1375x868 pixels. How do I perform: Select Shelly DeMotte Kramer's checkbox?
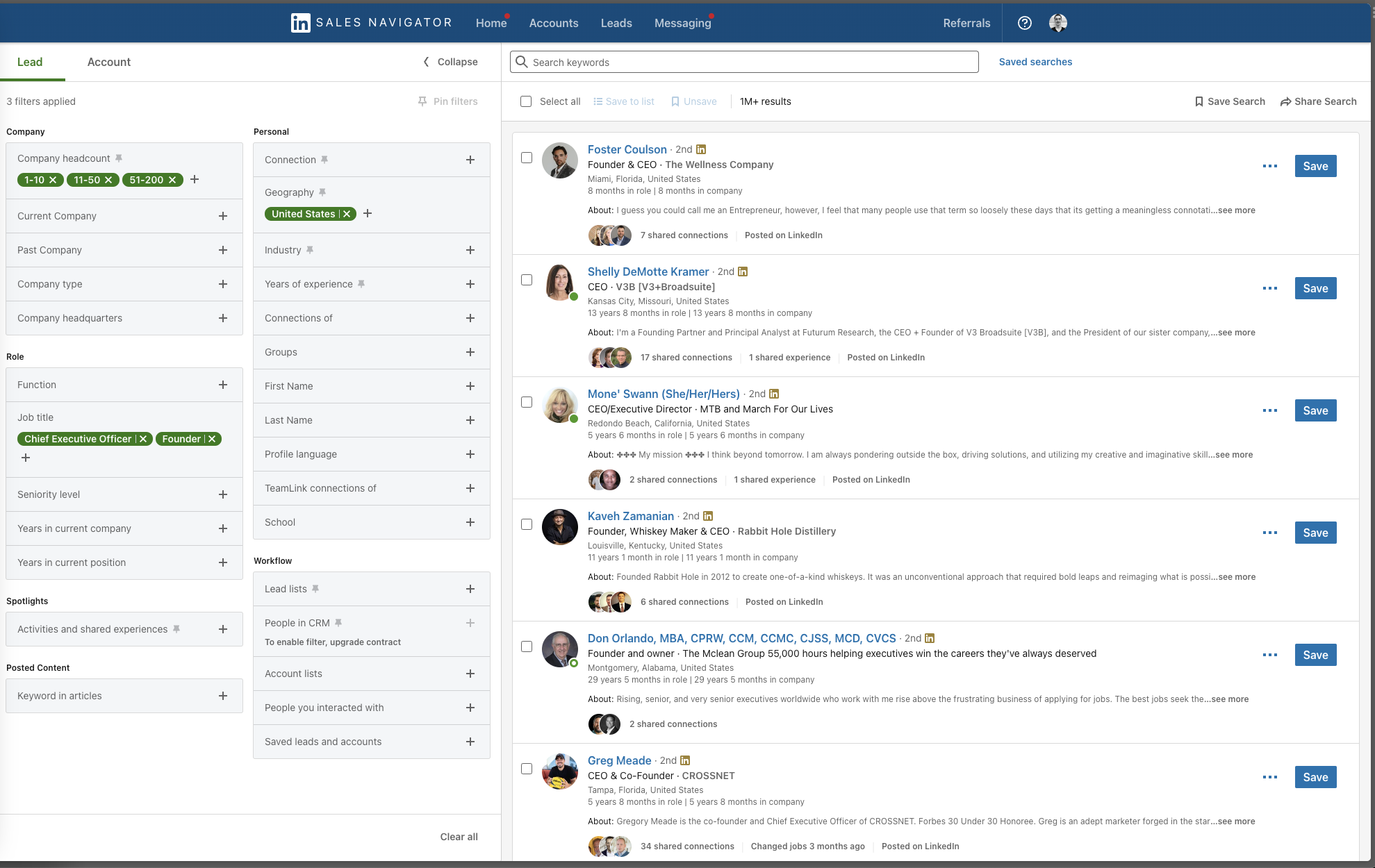click(527, 280)
